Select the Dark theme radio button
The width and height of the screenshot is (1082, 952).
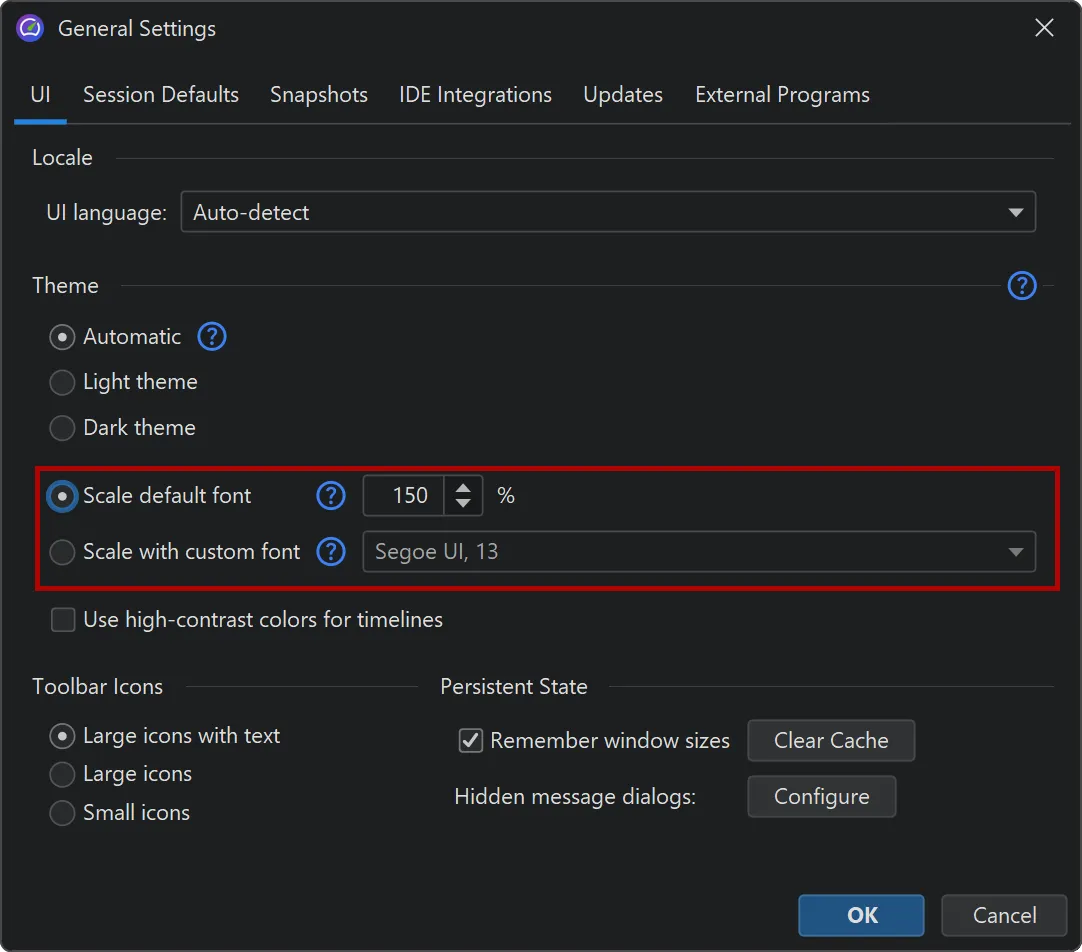63,428
